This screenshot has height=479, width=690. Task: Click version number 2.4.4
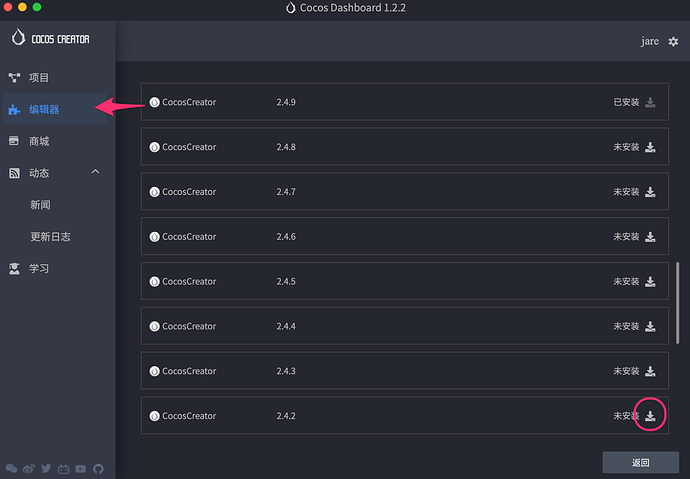[286, 326]
